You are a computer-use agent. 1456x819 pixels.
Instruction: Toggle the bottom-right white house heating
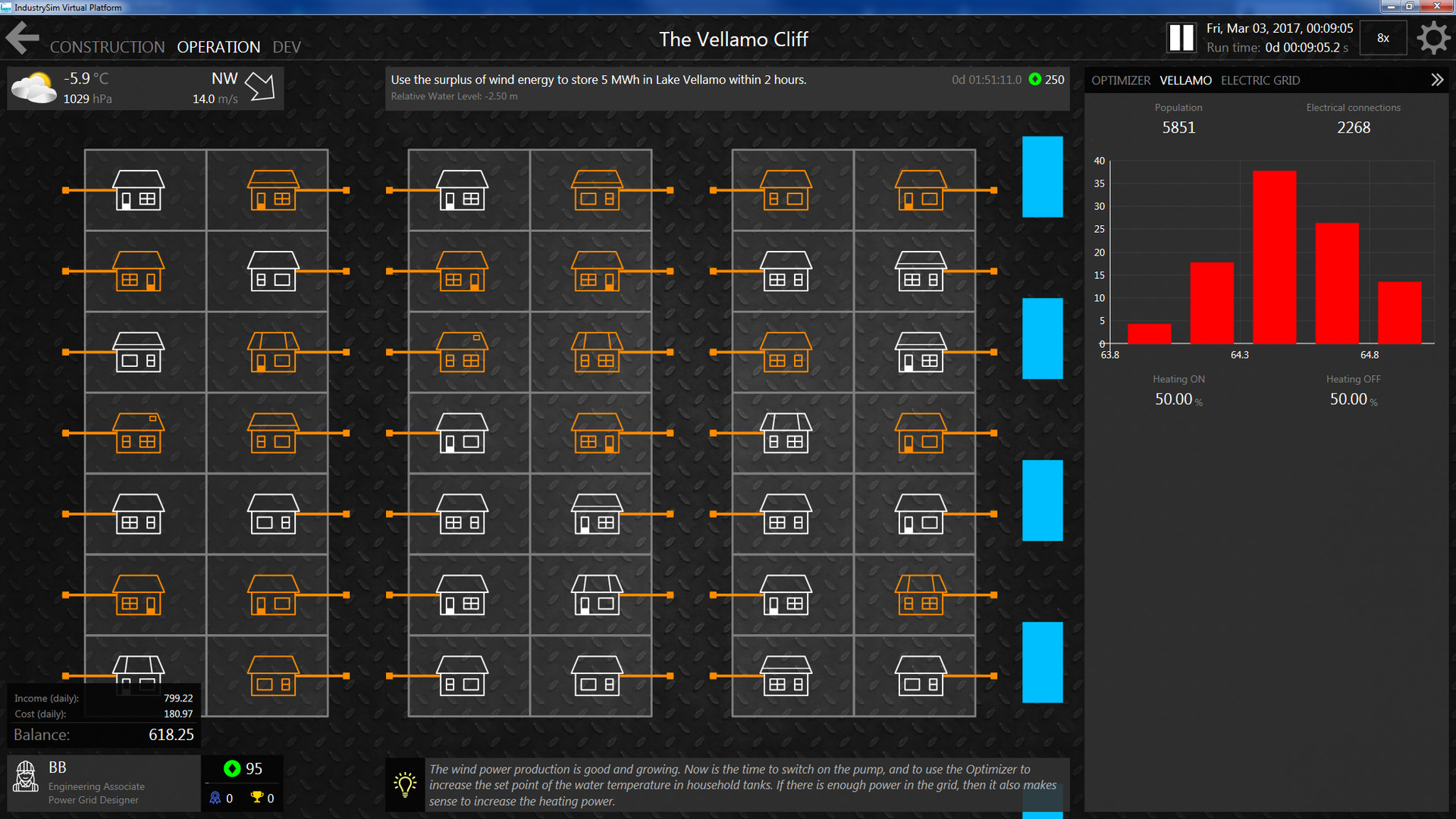921,676
